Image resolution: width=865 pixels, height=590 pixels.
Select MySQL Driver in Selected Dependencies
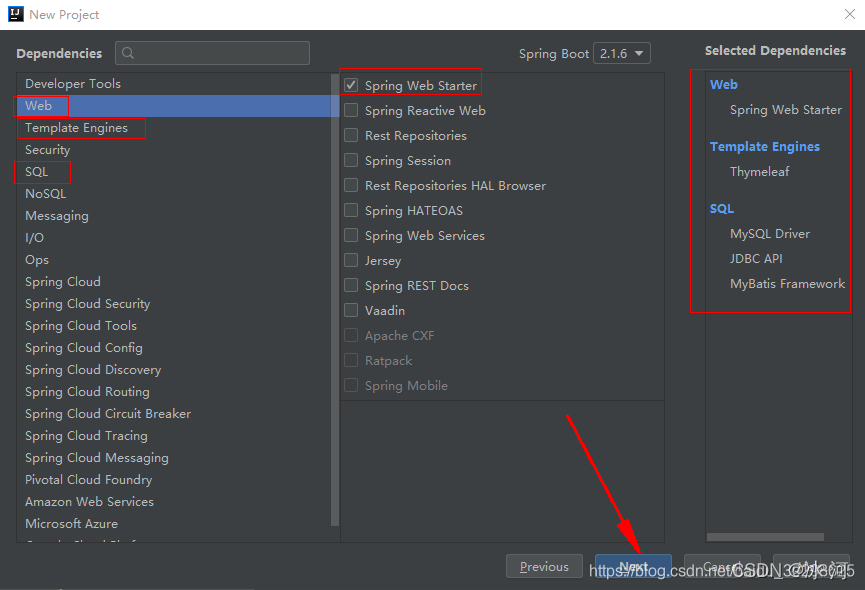click(770, 234)
